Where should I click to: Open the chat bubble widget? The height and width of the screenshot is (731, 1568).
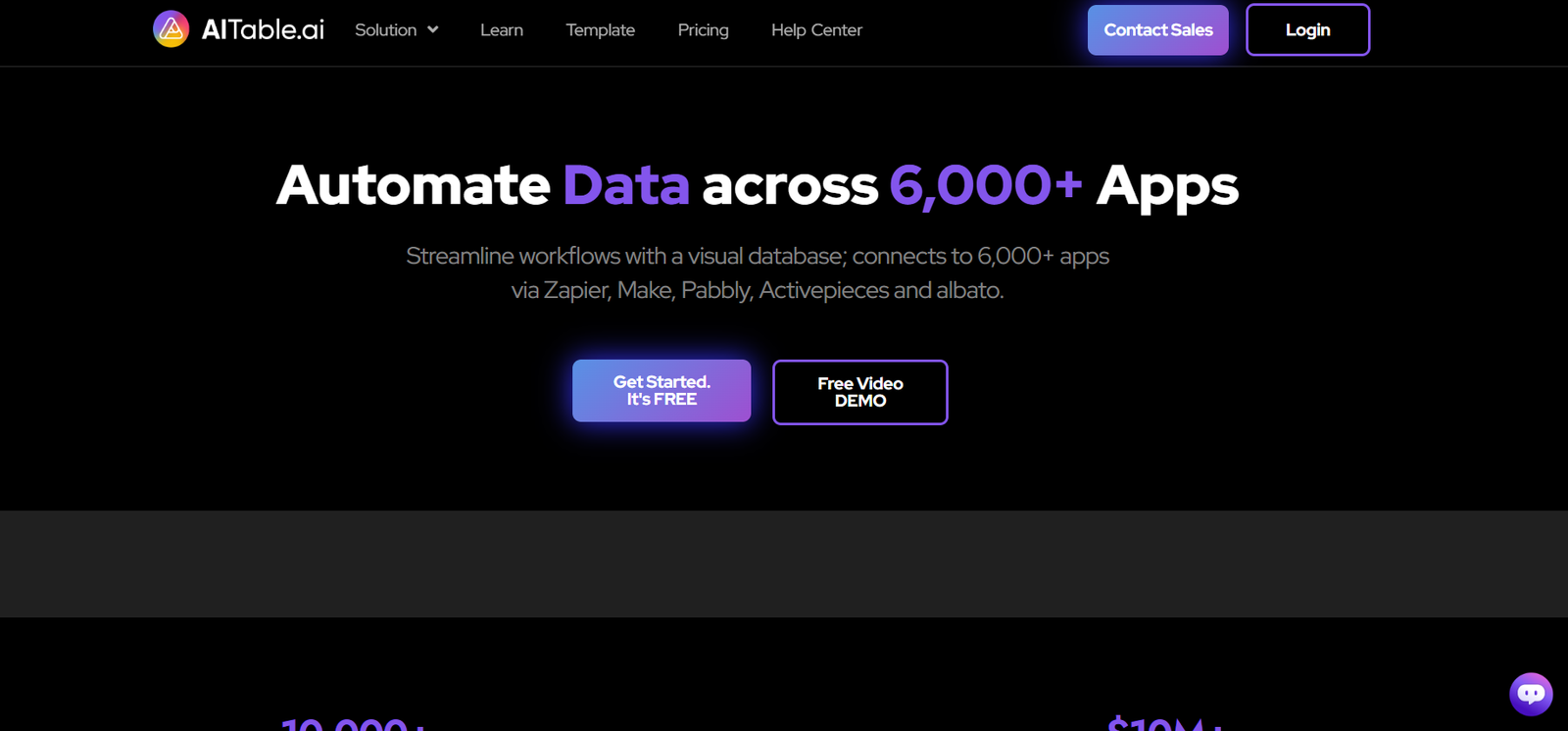click(x=1531, y=694)
